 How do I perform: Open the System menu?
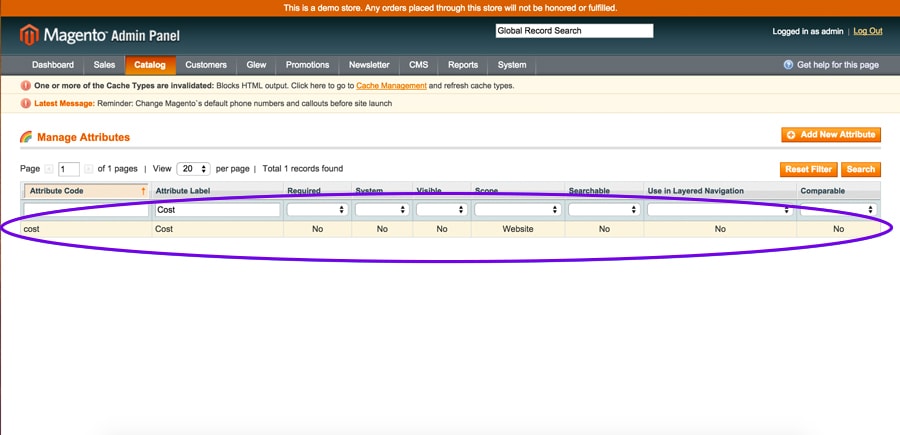click(512, 65)
